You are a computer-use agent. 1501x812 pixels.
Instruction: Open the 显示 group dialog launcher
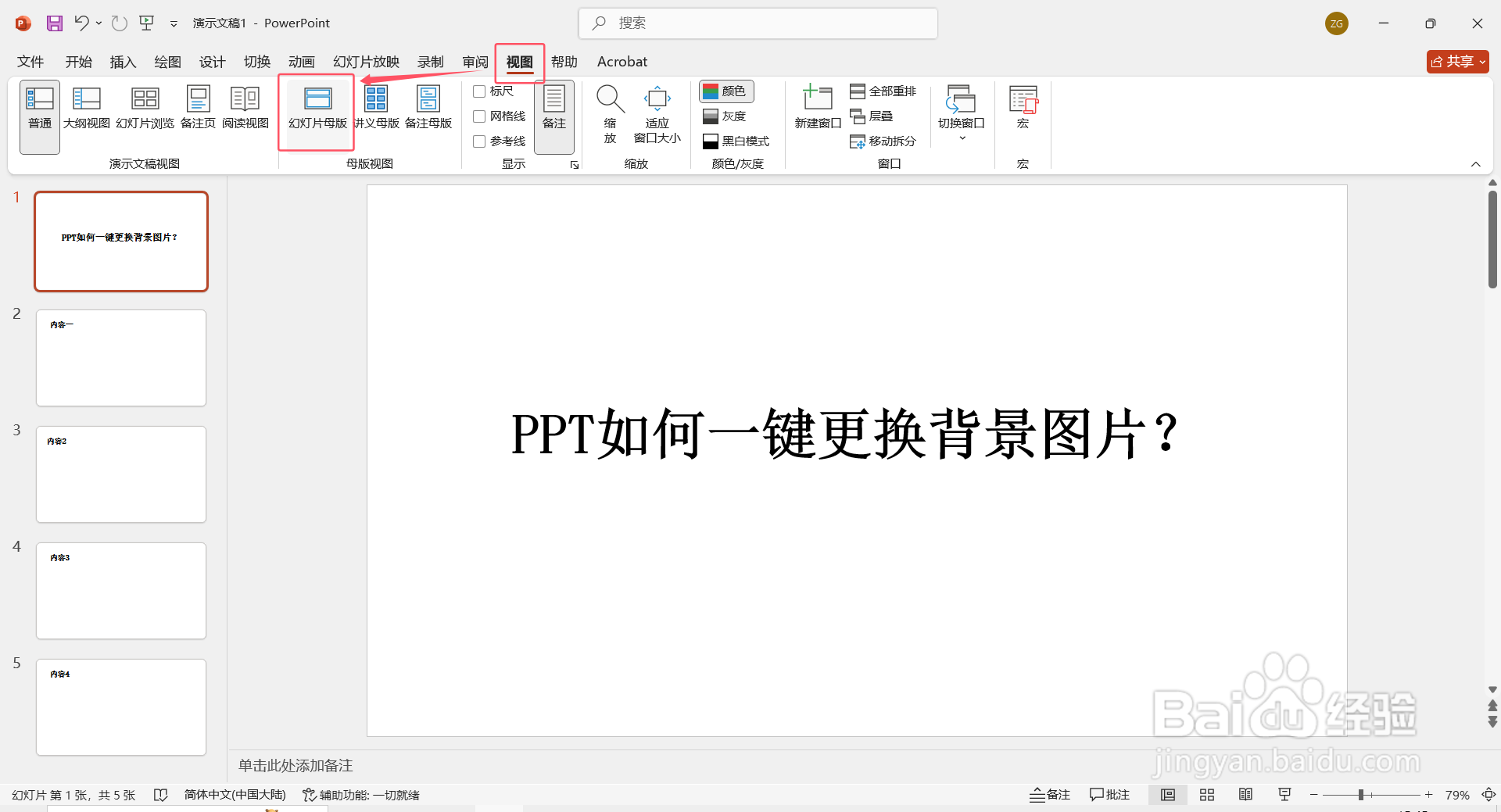point(575,165)
